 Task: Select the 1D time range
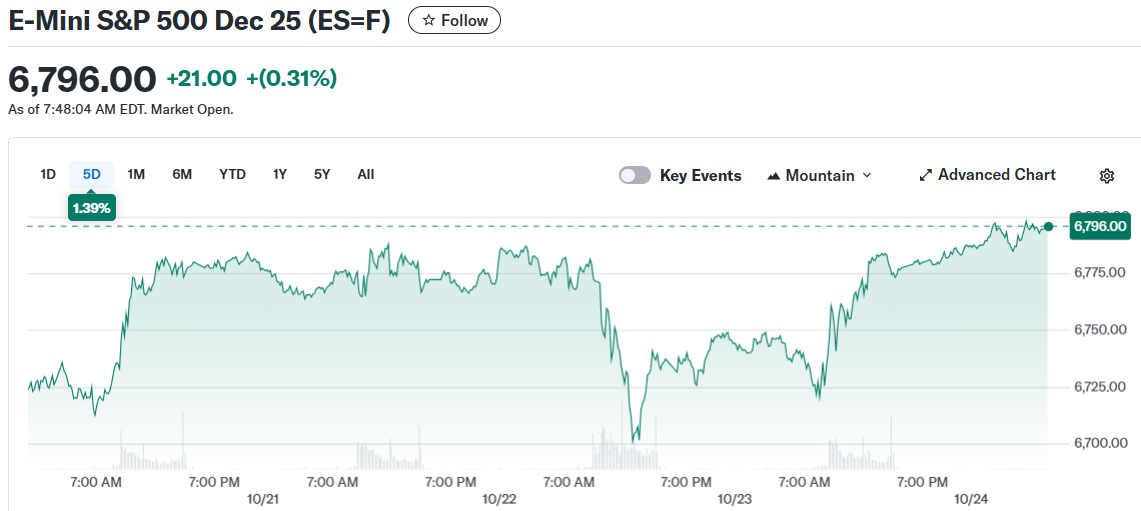(x=48, y=174)
